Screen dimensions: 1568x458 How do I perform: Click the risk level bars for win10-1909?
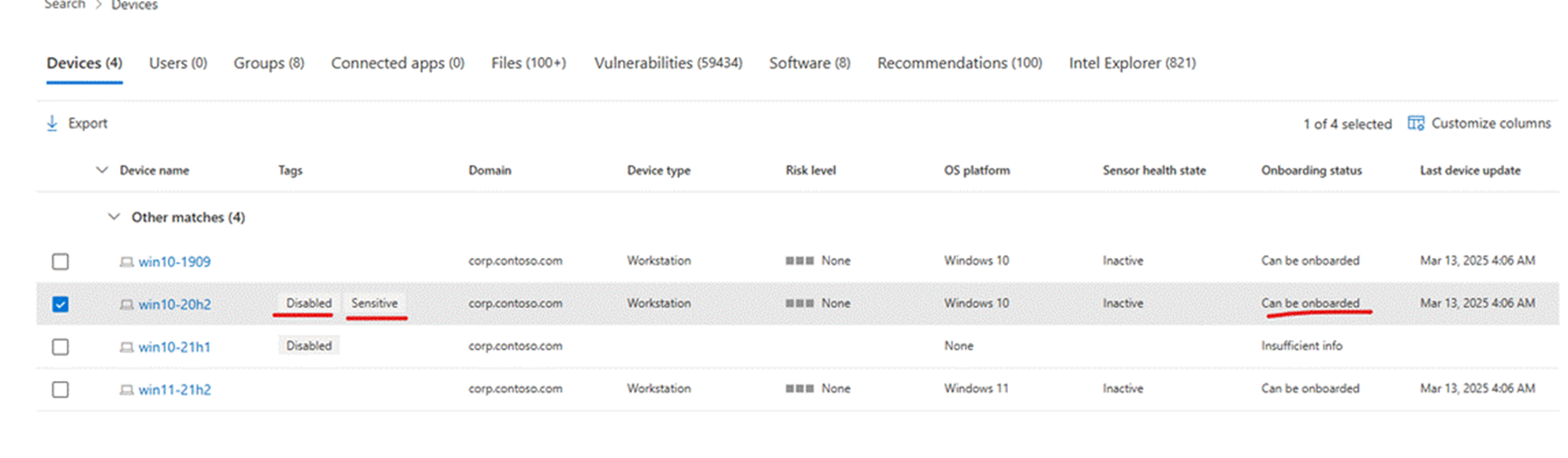point(800,261)
